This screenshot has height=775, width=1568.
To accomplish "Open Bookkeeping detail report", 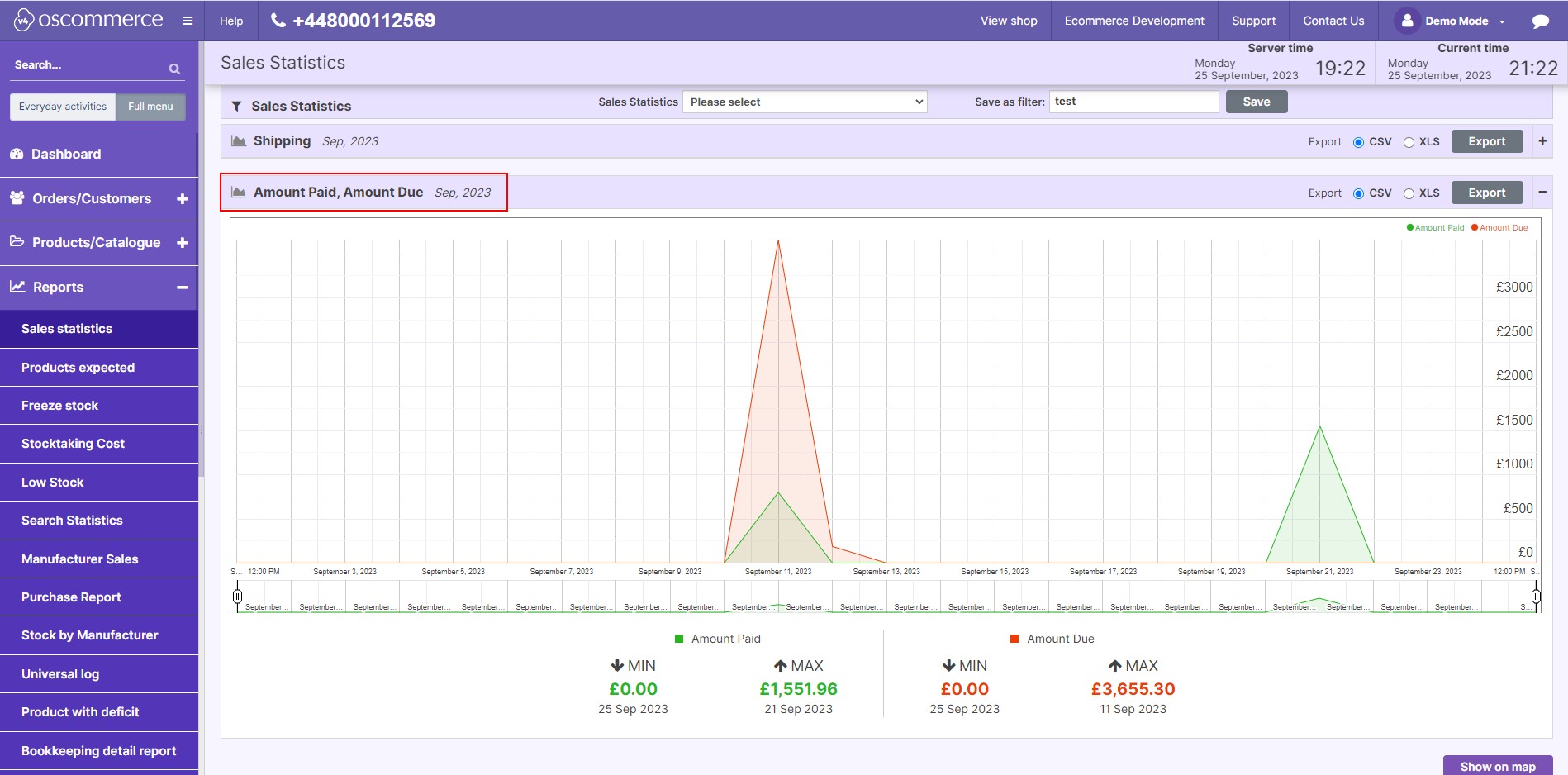I will 99,751.
